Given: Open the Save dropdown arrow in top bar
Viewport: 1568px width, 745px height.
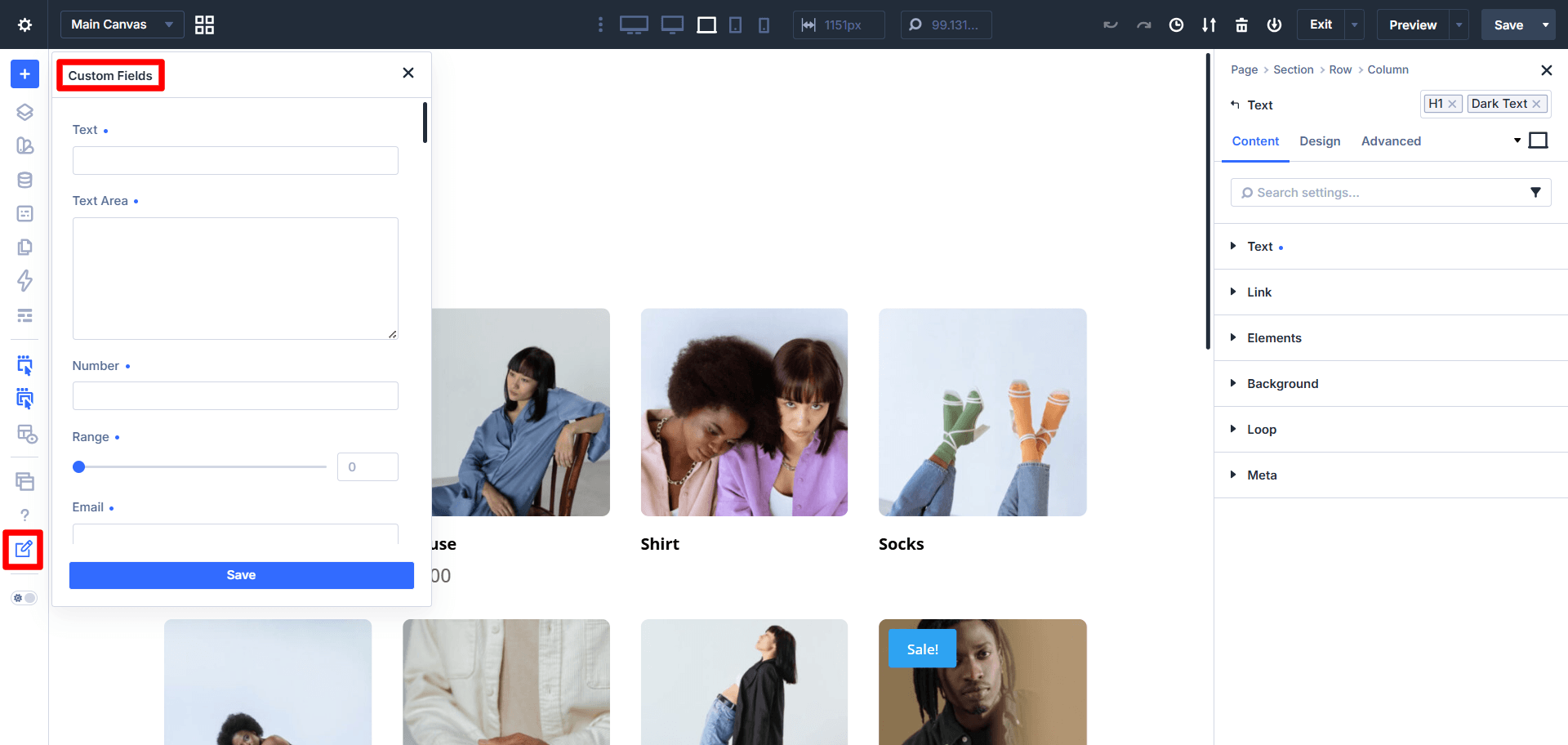Looking at the screenshot, I should pos(1545,25).
